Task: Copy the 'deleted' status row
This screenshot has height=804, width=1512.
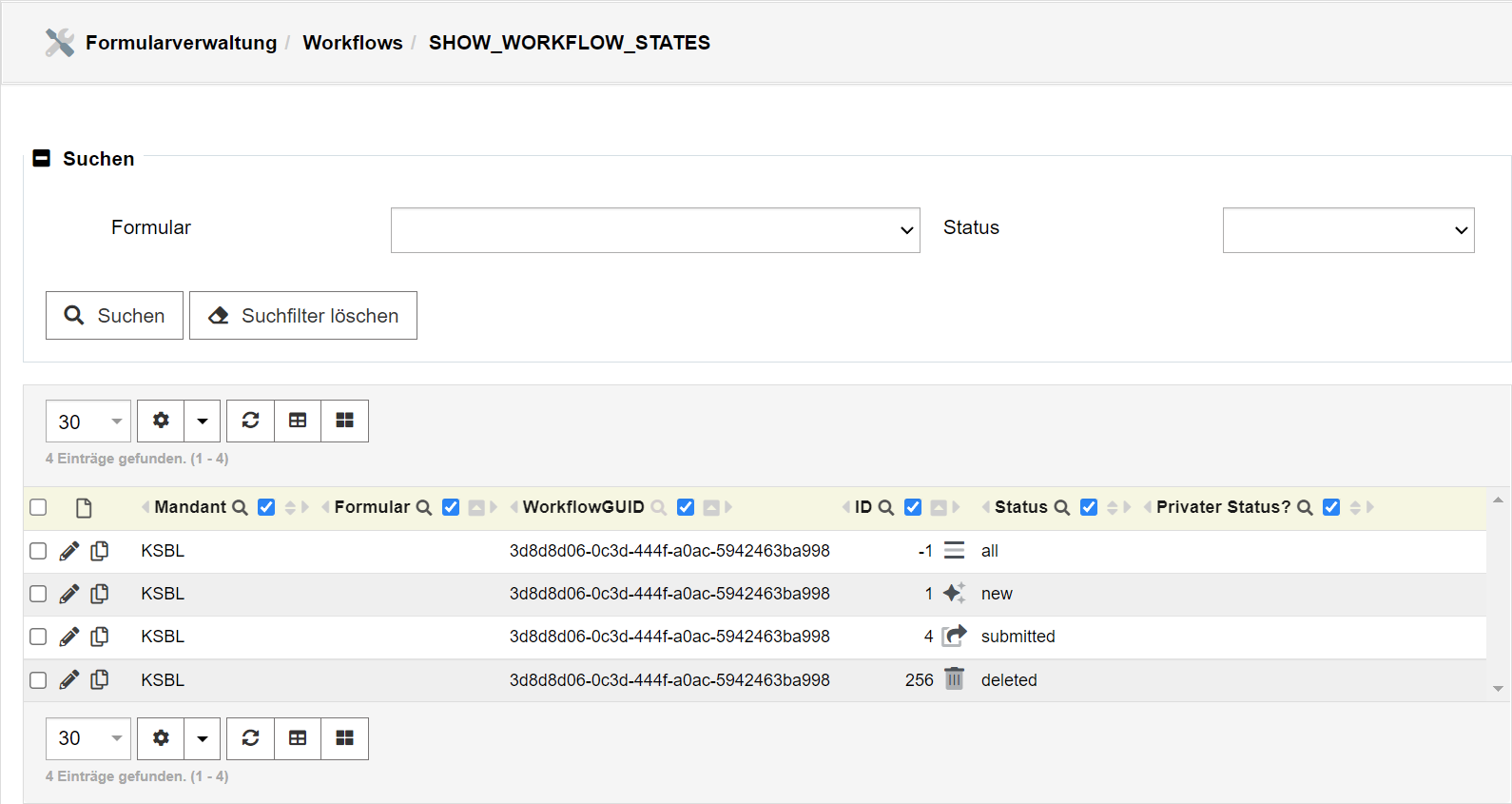Action: [x=99, y=679]
